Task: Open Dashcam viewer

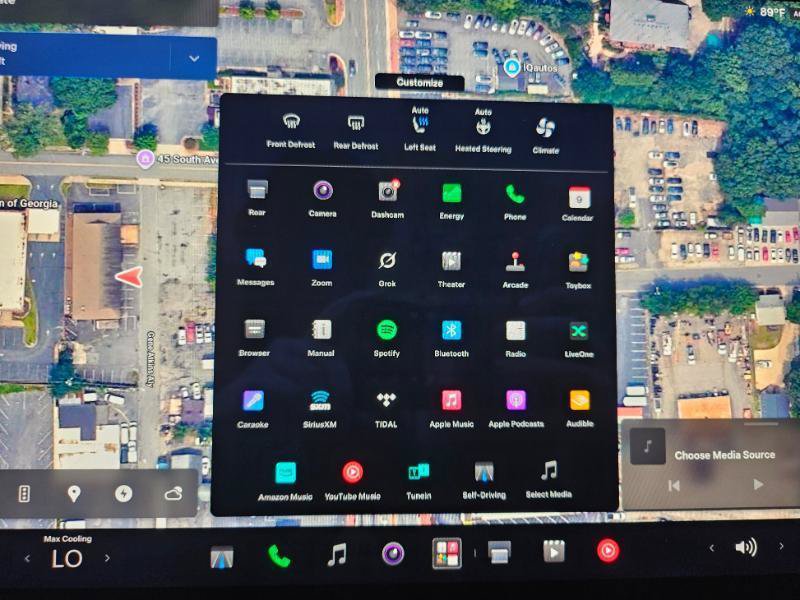Action: [388, 199]
